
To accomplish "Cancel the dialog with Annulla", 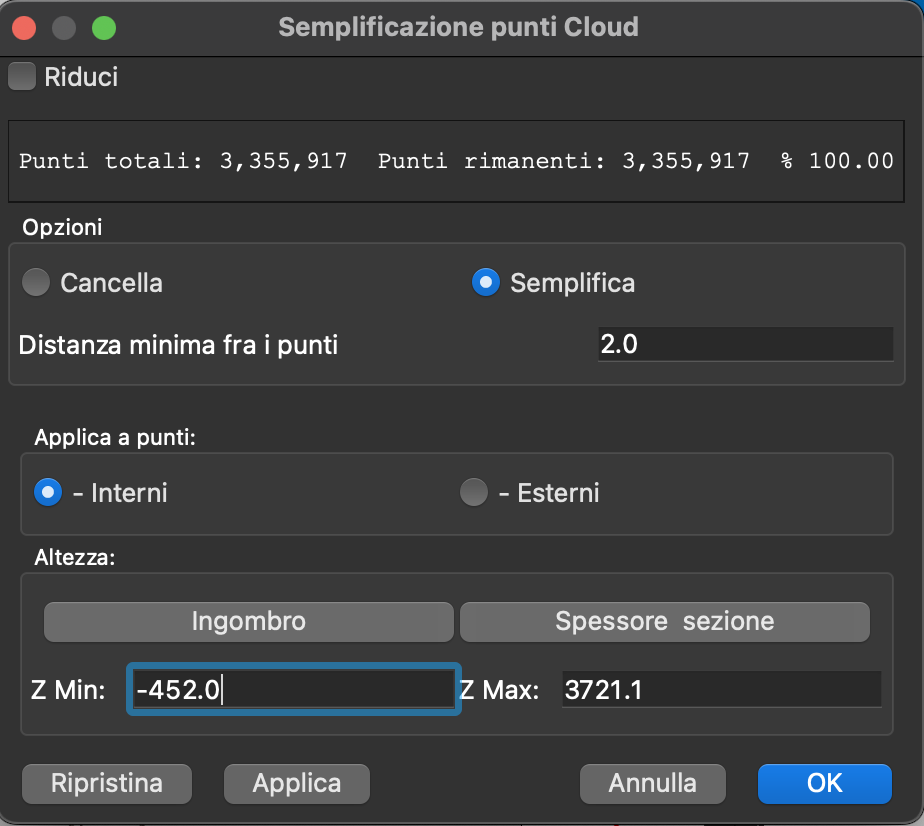I will 652,783.
